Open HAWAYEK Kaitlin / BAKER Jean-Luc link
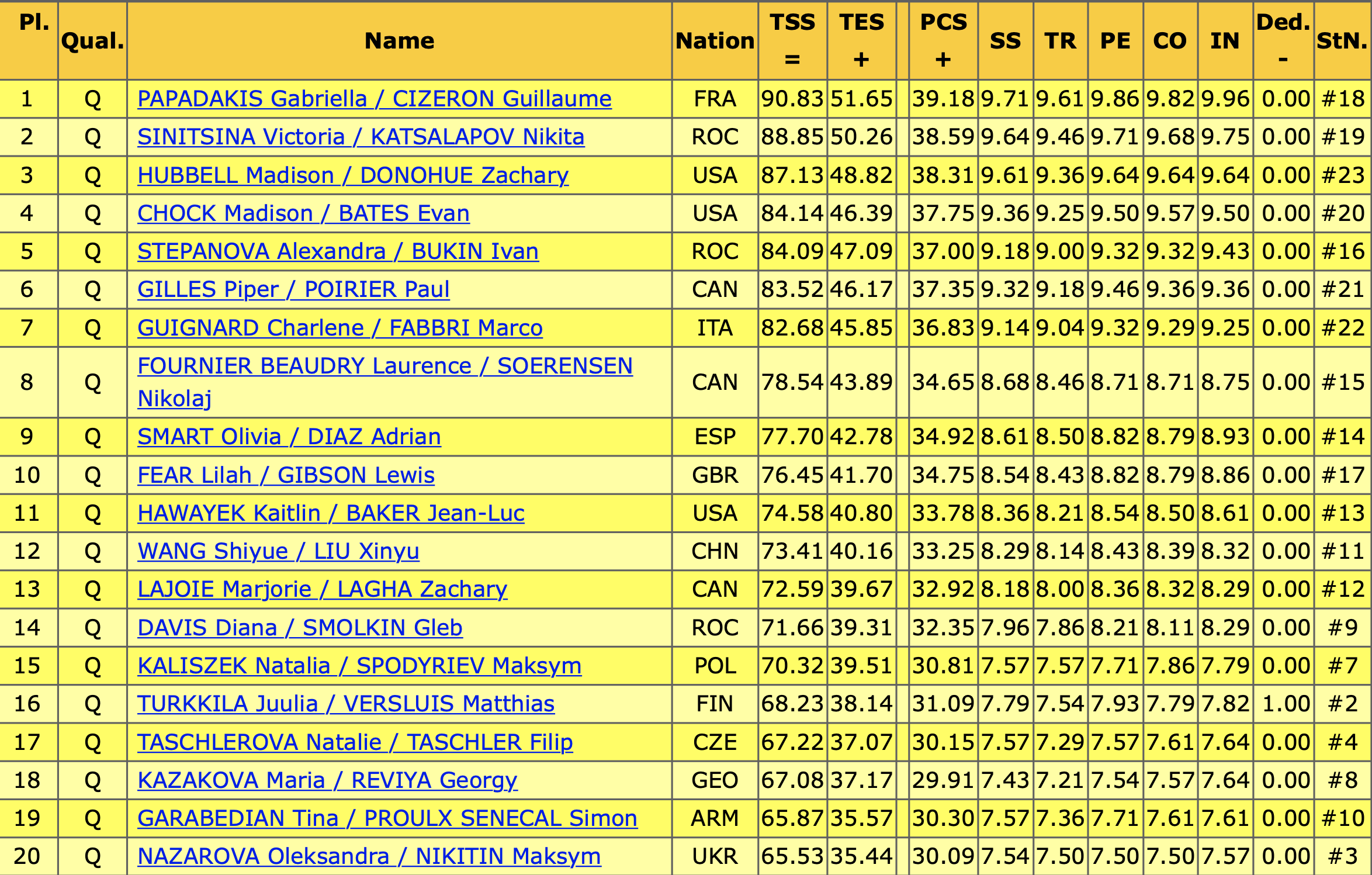Screen dimensions: 1372x875 pos(331,513)
